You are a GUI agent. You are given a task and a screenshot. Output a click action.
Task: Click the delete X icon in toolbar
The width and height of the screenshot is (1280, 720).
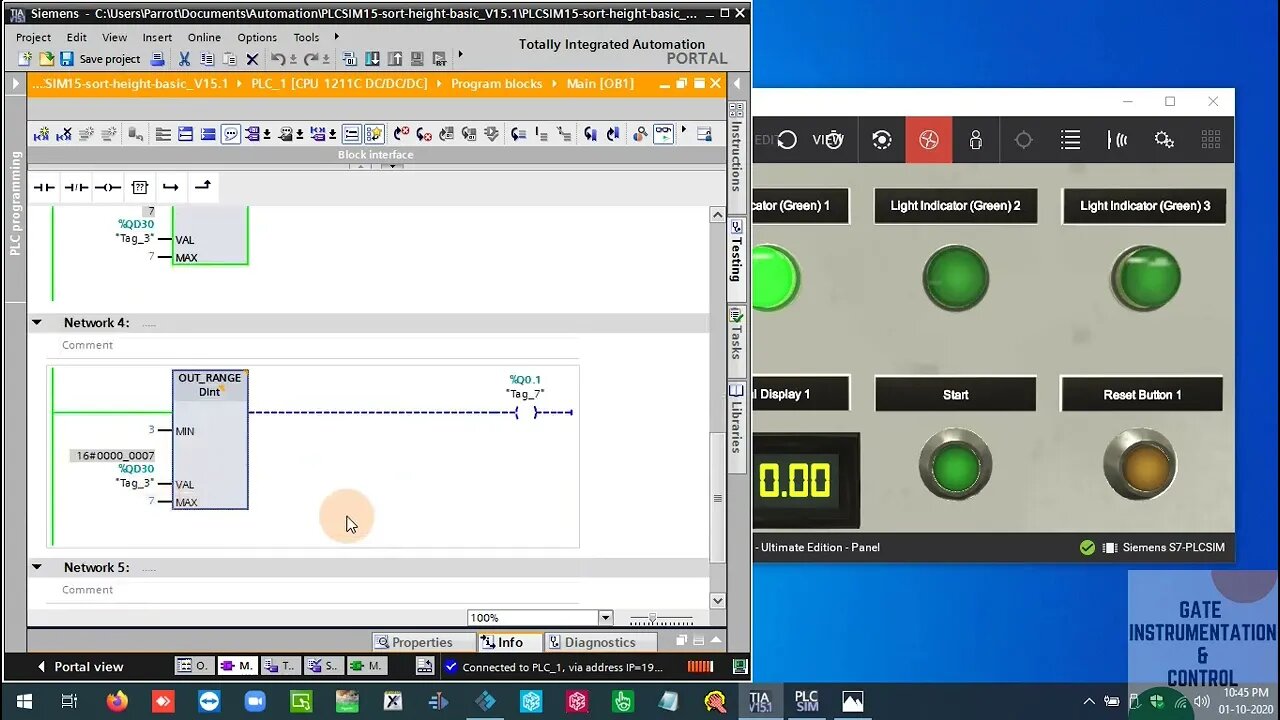[252, 59]
